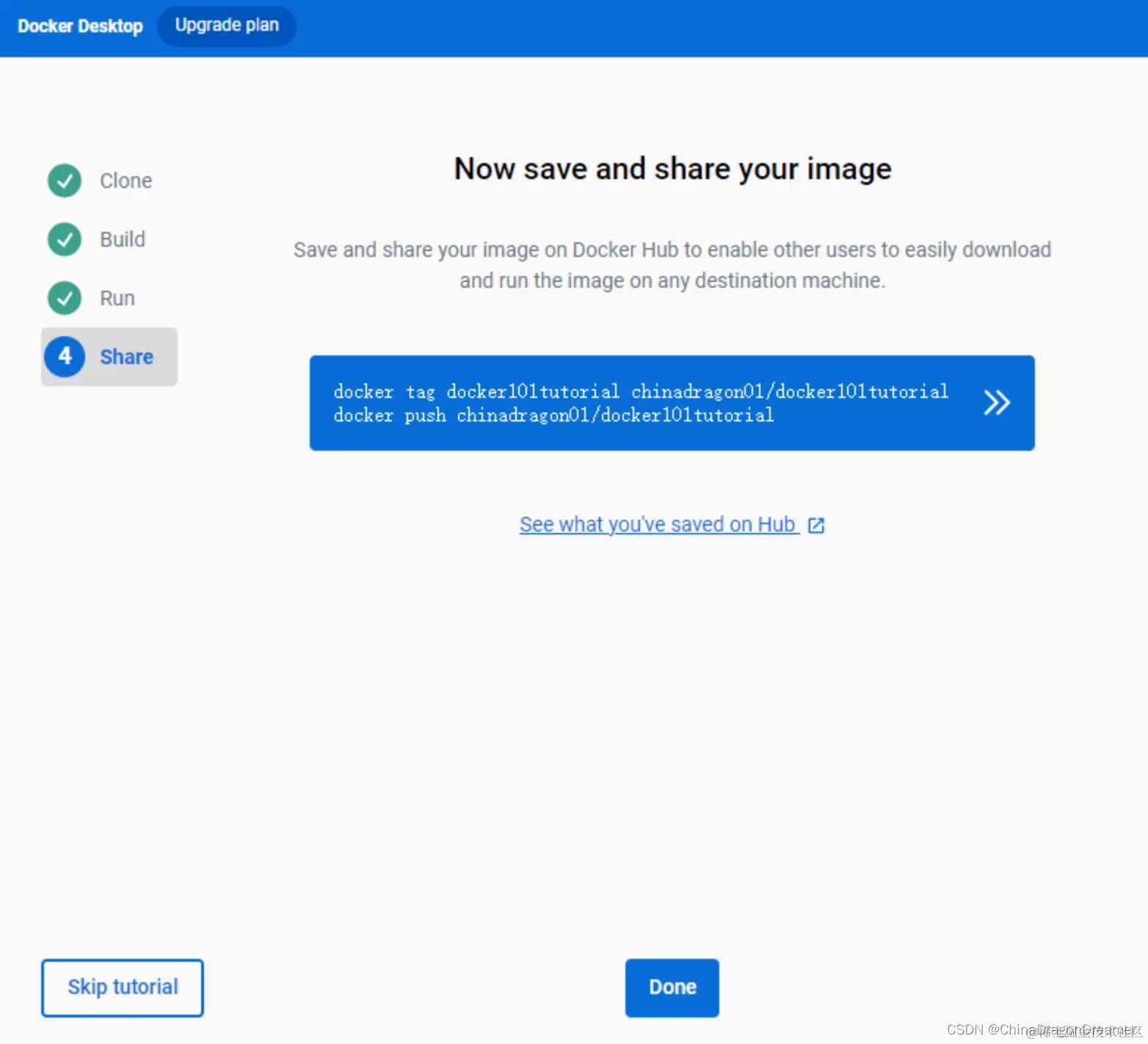Click the Done button
The height and width of the screenshot is (1044, 1148).
(672, 987)
